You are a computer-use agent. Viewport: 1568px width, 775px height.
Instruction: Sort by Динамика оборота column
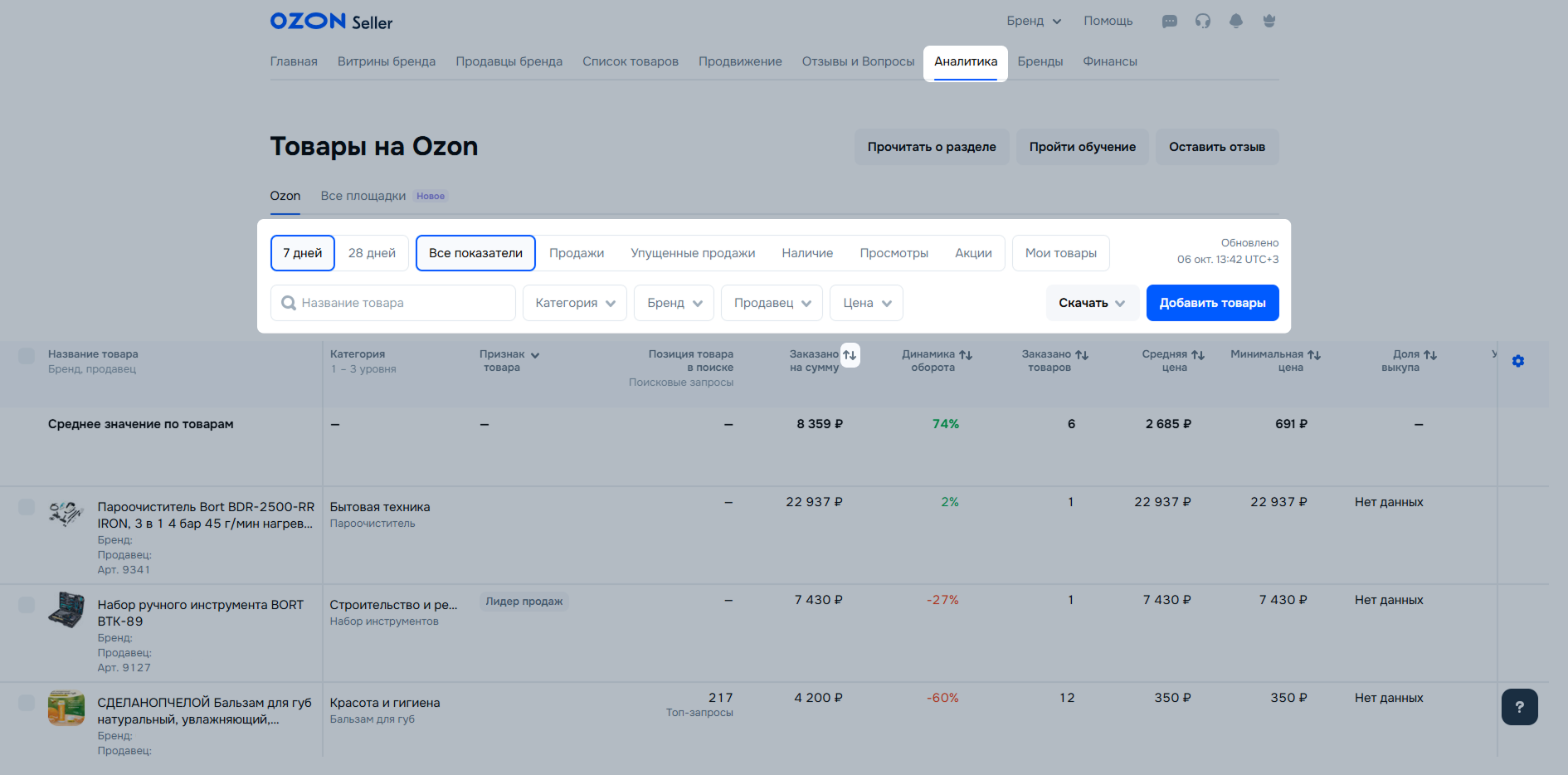click(x=966, y=355)
